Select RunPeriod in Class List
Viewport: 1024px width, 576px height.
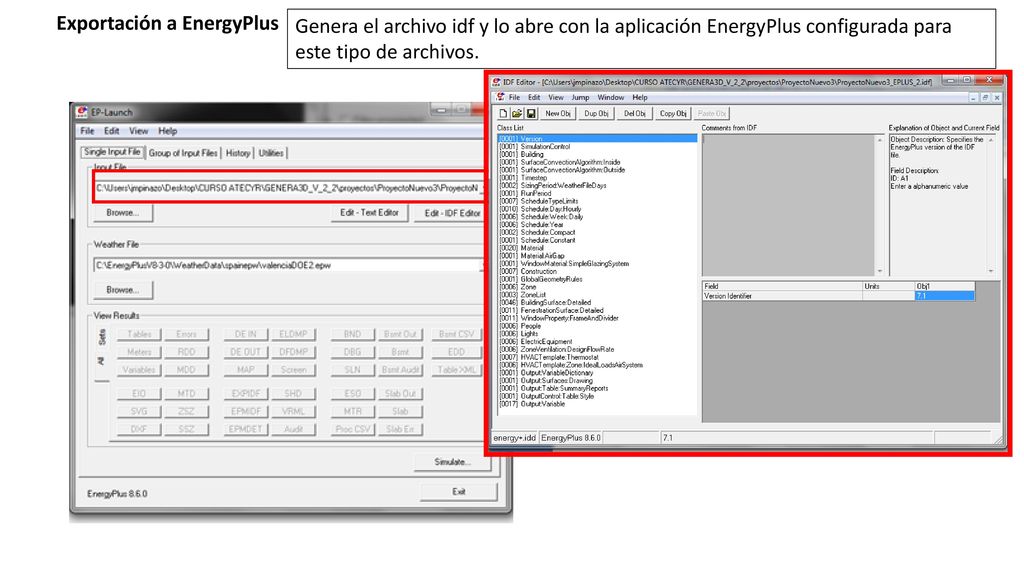(525, 193)
